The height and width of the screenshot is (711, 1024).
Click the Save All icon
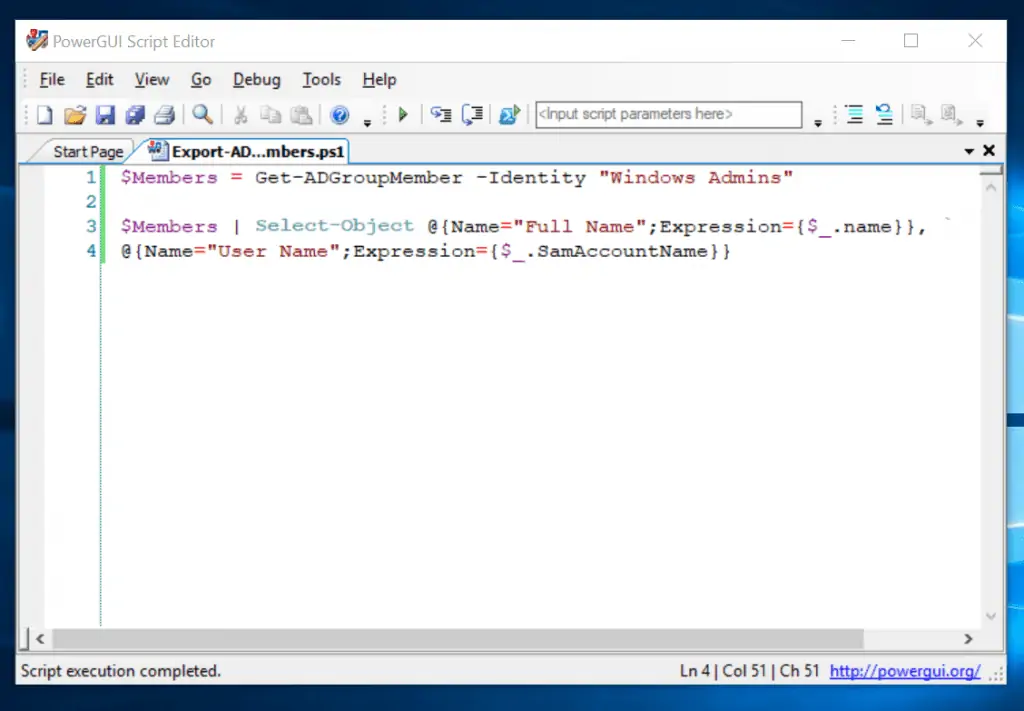(135, 115)
